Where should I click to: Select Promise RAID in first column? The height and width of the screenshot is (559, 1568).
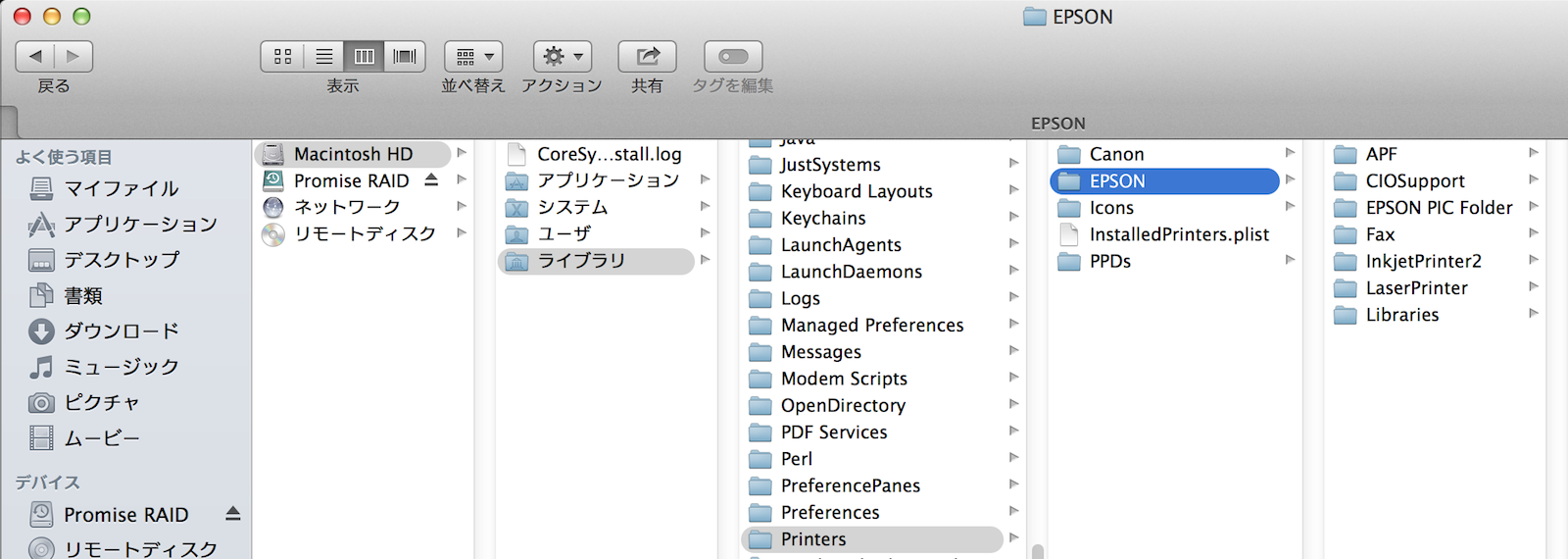(x=351, y=180)
